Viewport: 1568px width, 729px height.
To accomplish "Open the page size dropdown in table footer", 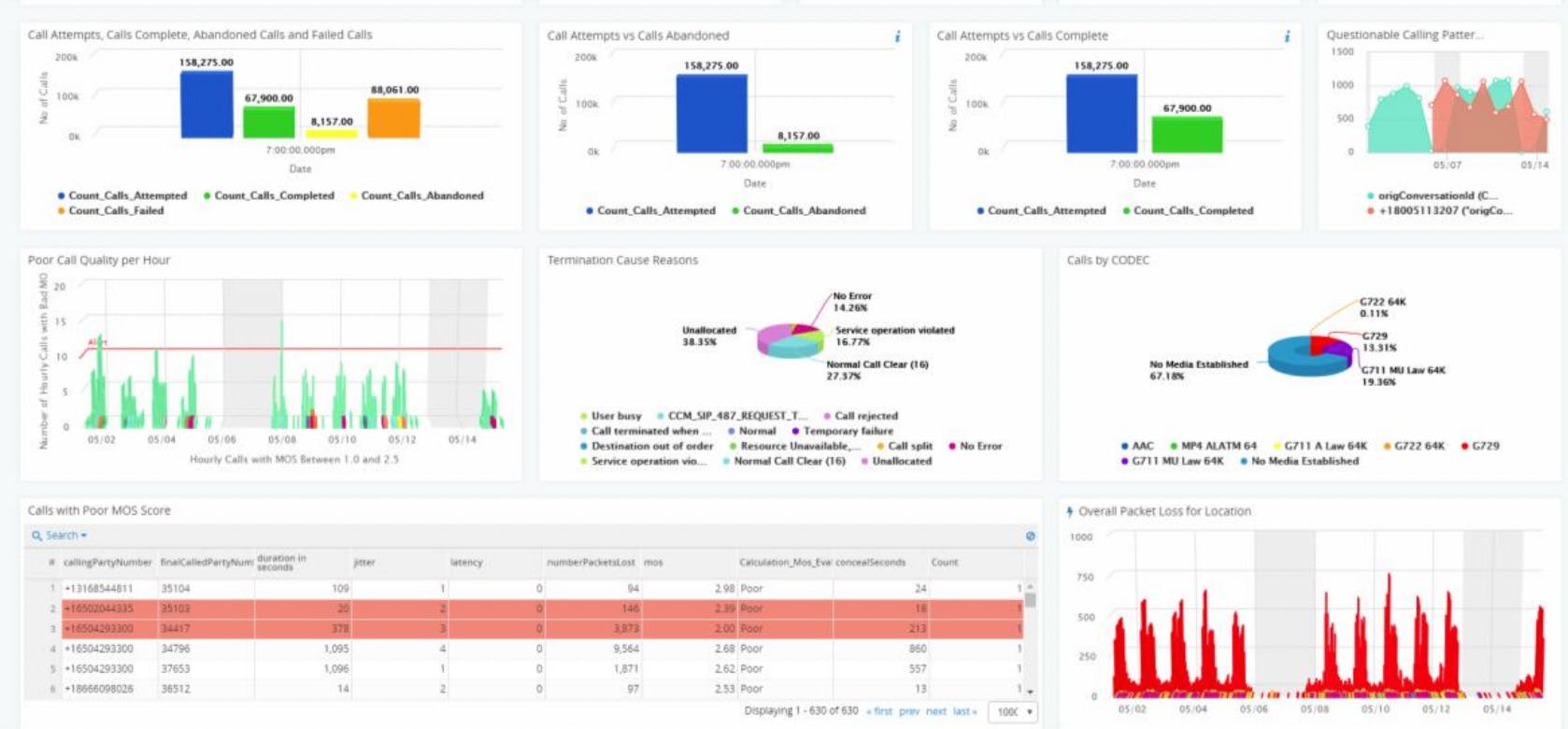I will (1013, 712).
